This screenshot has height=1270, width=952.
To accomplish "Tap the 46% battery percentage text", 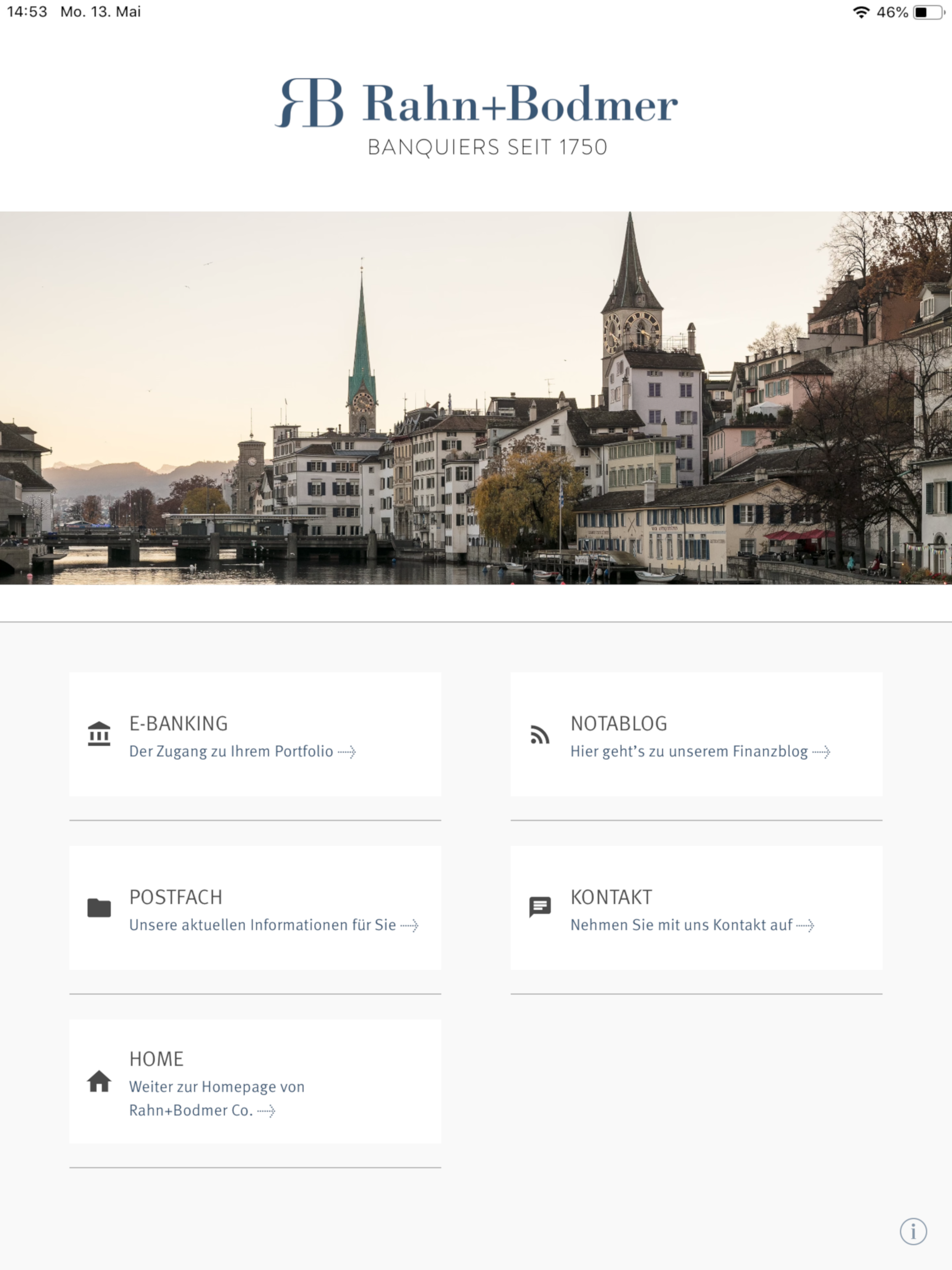I will pyautogui.click(x=892, y=12).
